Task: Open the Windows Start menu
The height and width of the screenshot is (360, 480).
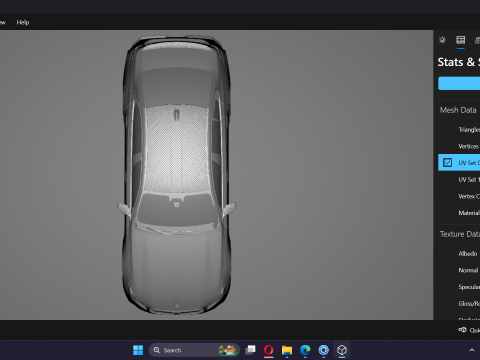Action: click(138, 350)
